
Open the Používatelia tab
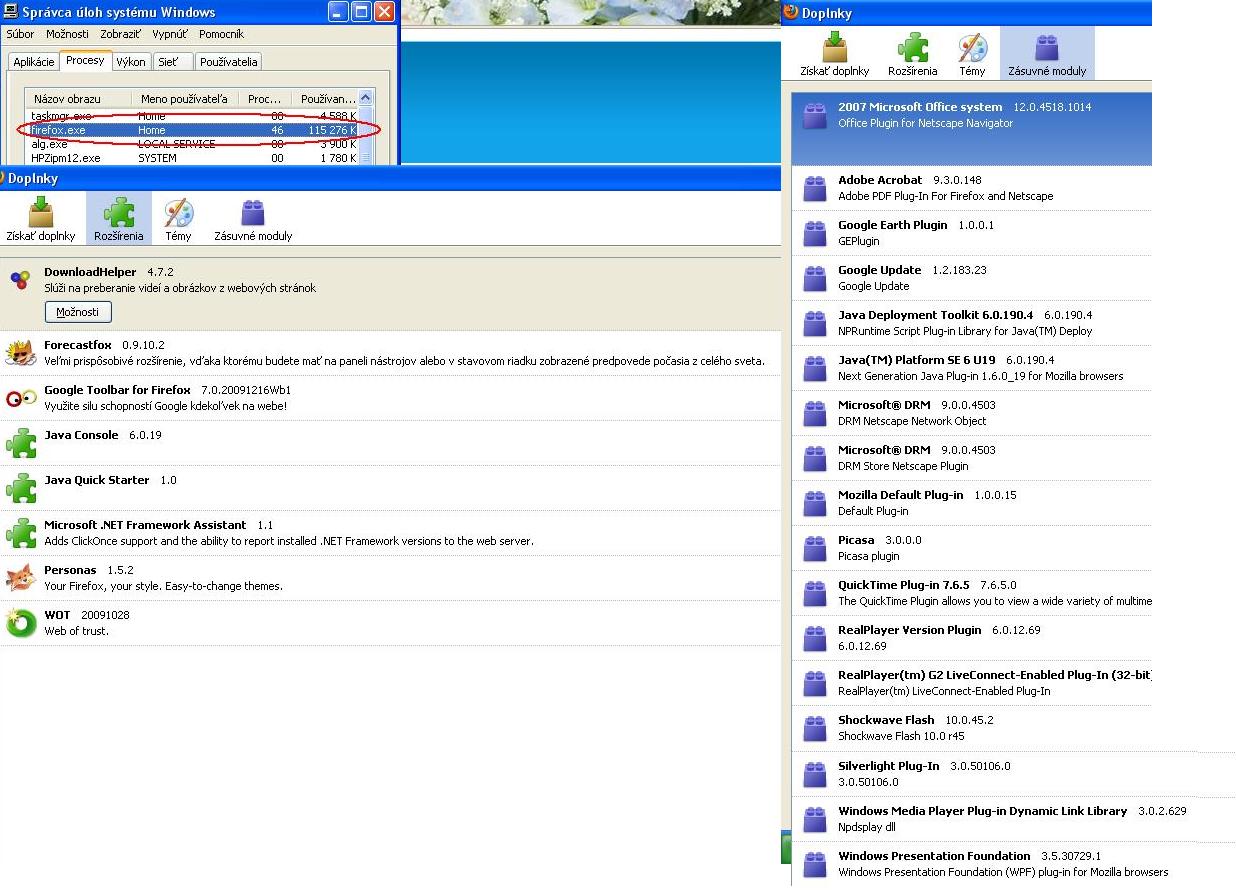click(229, 62)
